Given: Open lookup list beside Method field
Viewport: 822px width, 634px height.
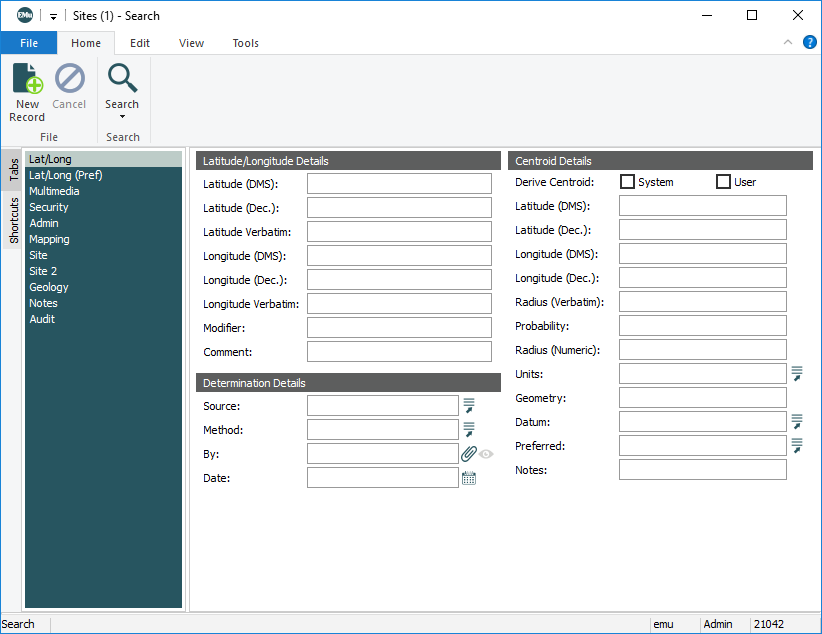Looking at the screenshot, I should [468, 430].
